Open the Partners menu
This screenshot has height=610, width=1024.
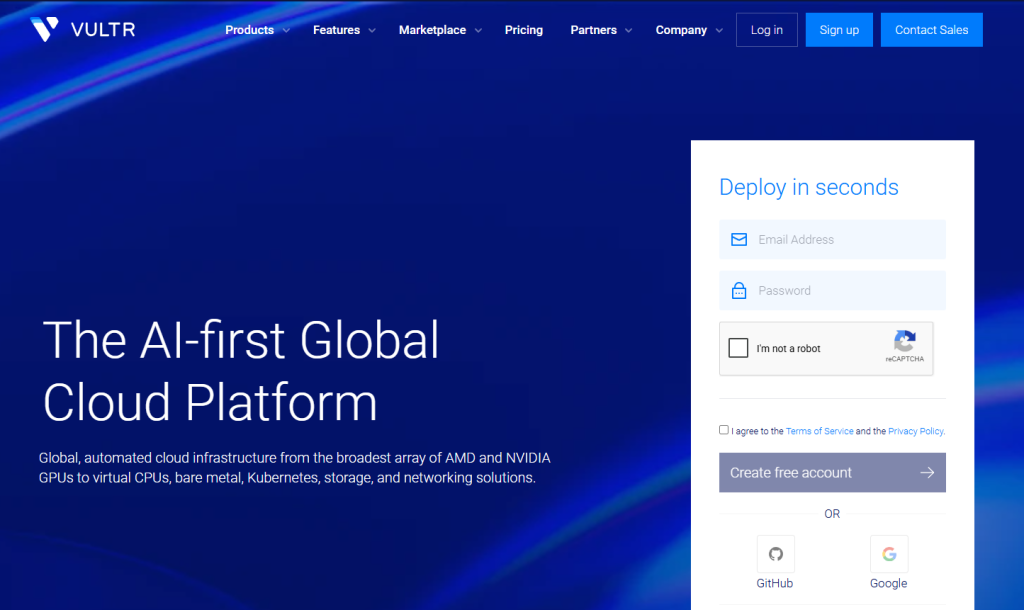[594, 30]
